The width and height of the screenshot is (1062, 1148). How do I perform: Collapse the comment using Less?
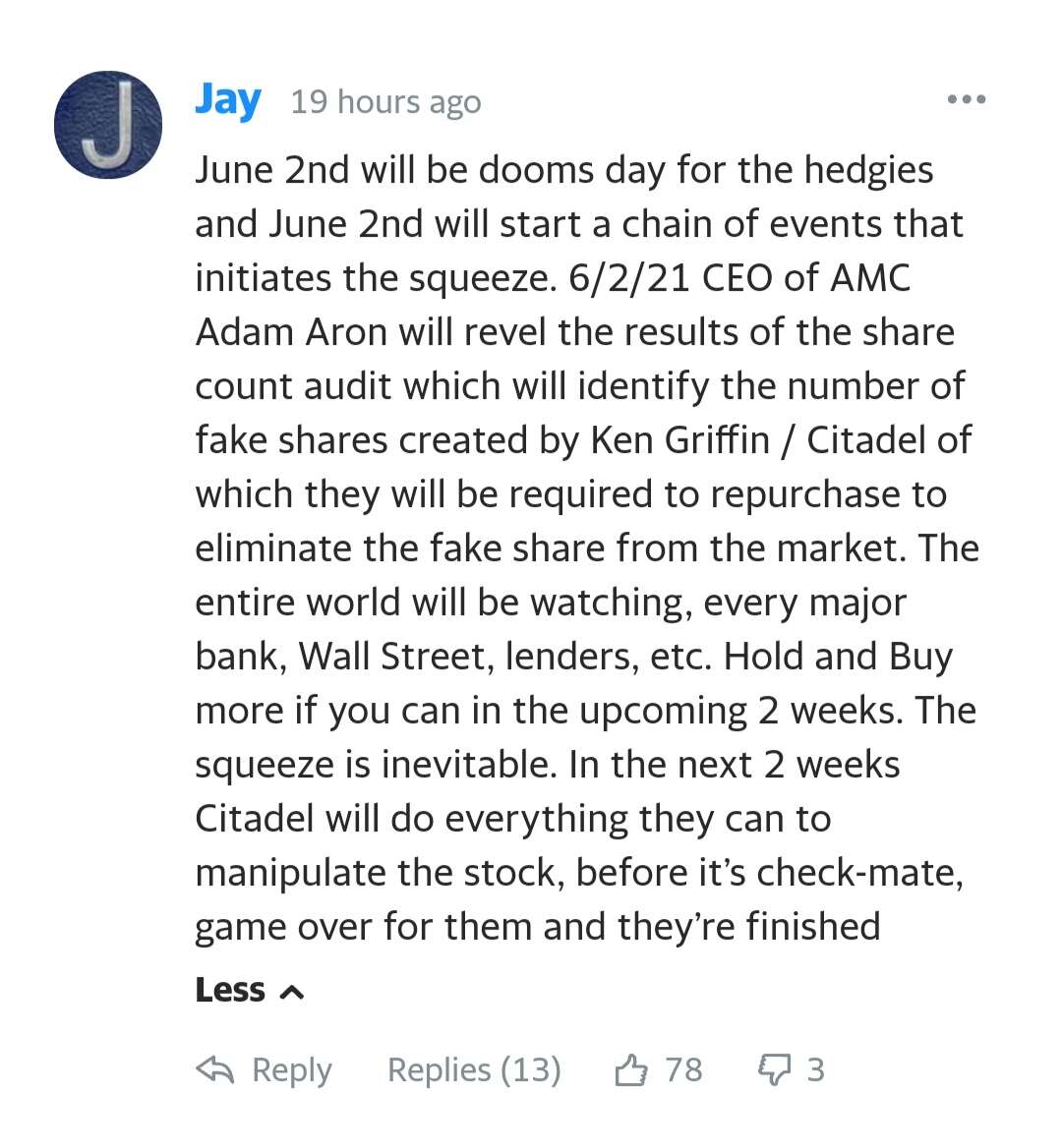pyautogui.click(x=249, y=990)
